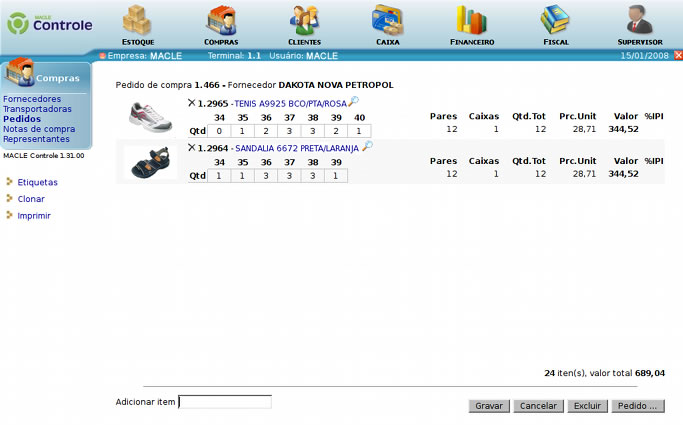Click the Imprimir arrow bullet icon

coord(9,215)
